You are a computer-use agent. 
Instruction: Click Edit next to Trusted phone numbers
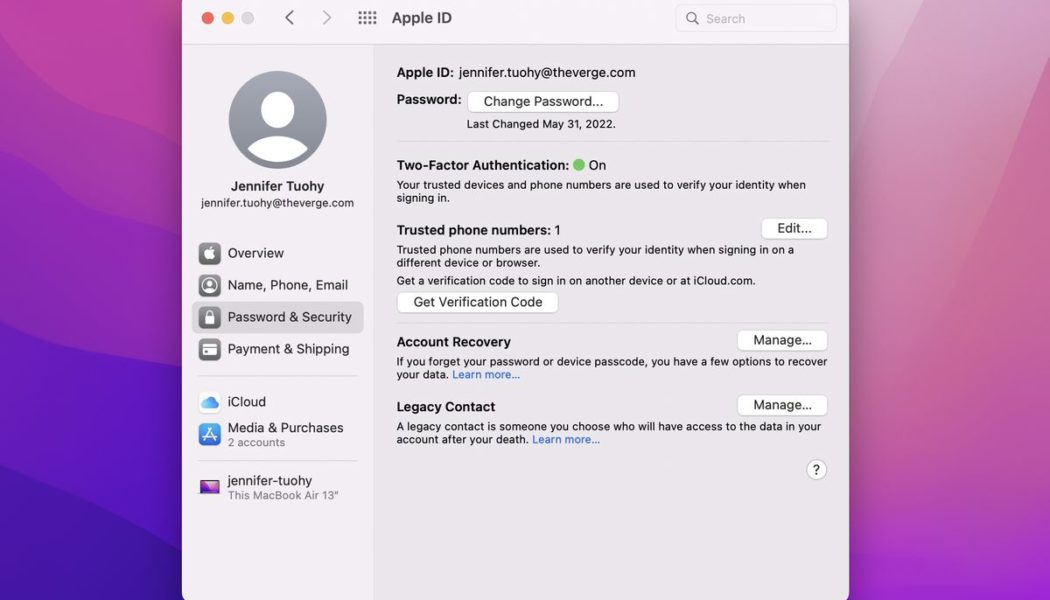[793, 228]
